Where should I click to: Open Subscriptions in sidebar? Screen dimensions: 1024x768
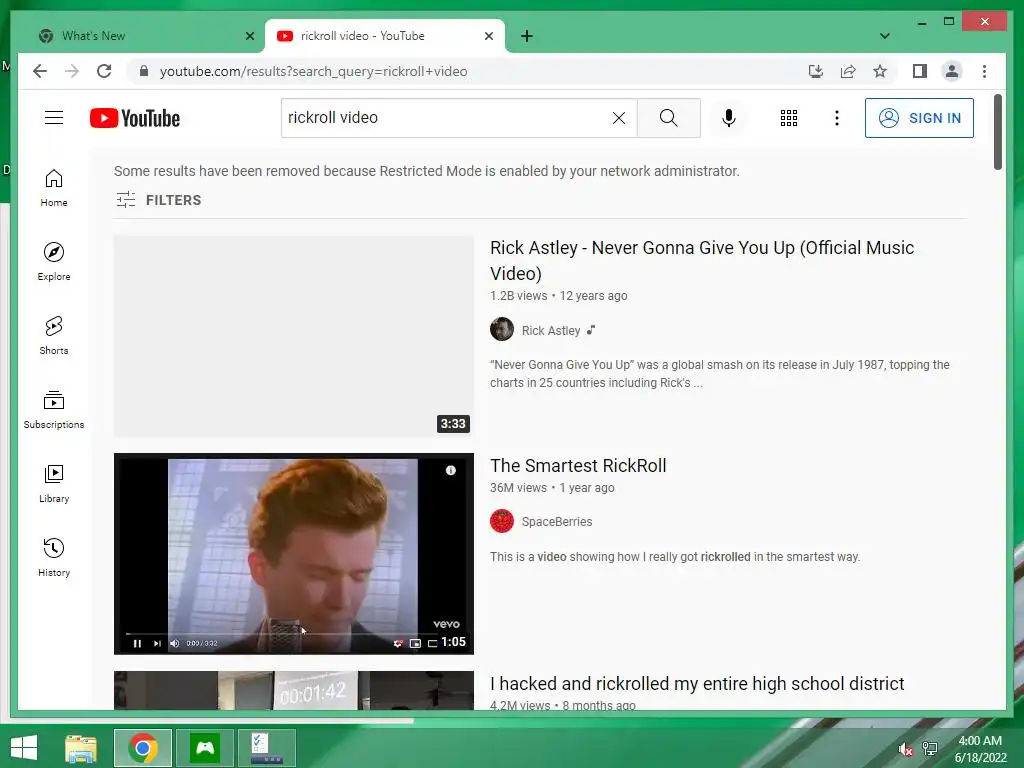(x=54, y=409)
